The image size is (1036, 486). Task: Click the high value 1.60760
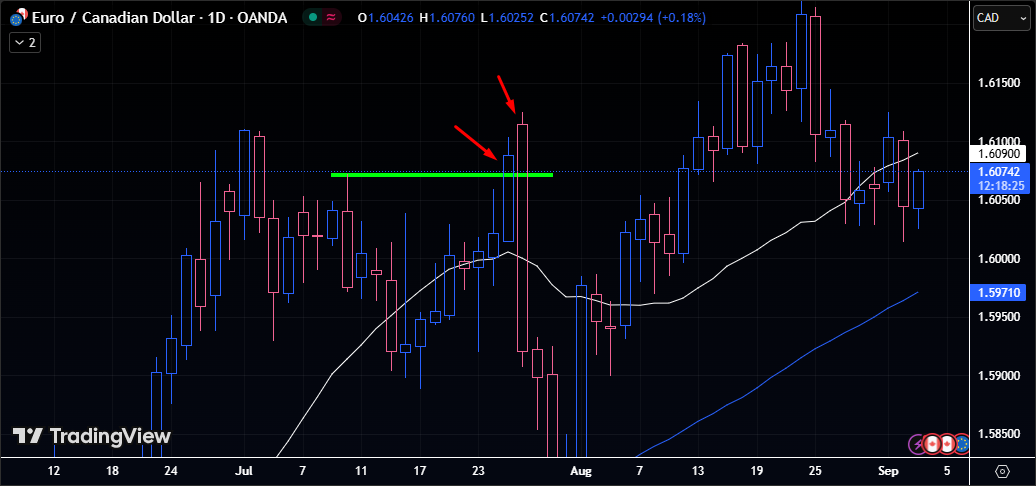(x=453, y=18)
